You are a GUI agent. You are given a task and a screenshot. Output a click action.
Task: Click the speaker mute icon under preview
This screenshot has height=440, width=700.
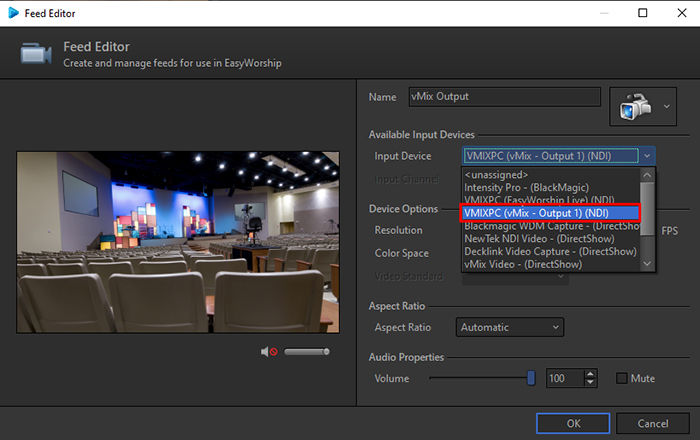268,351
